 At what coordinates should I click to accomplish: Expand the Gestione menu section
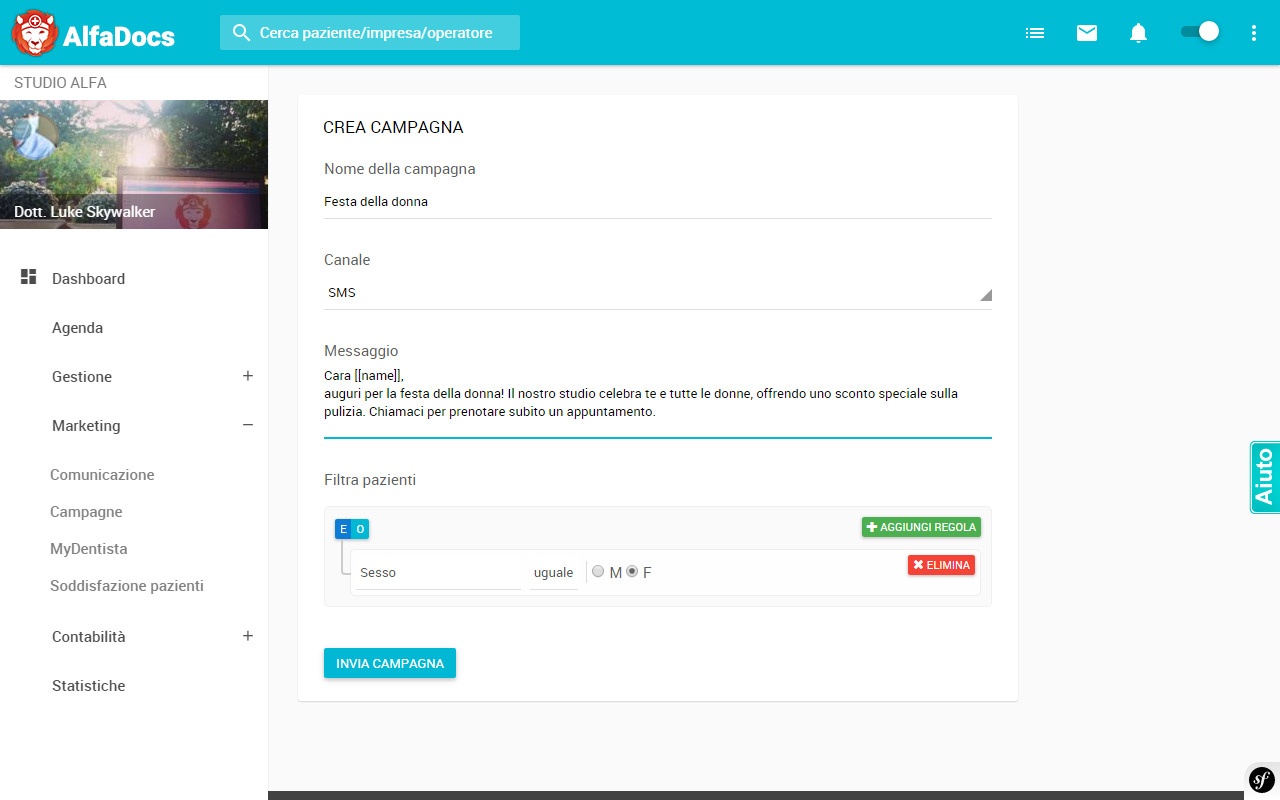[x=248, y=376]
